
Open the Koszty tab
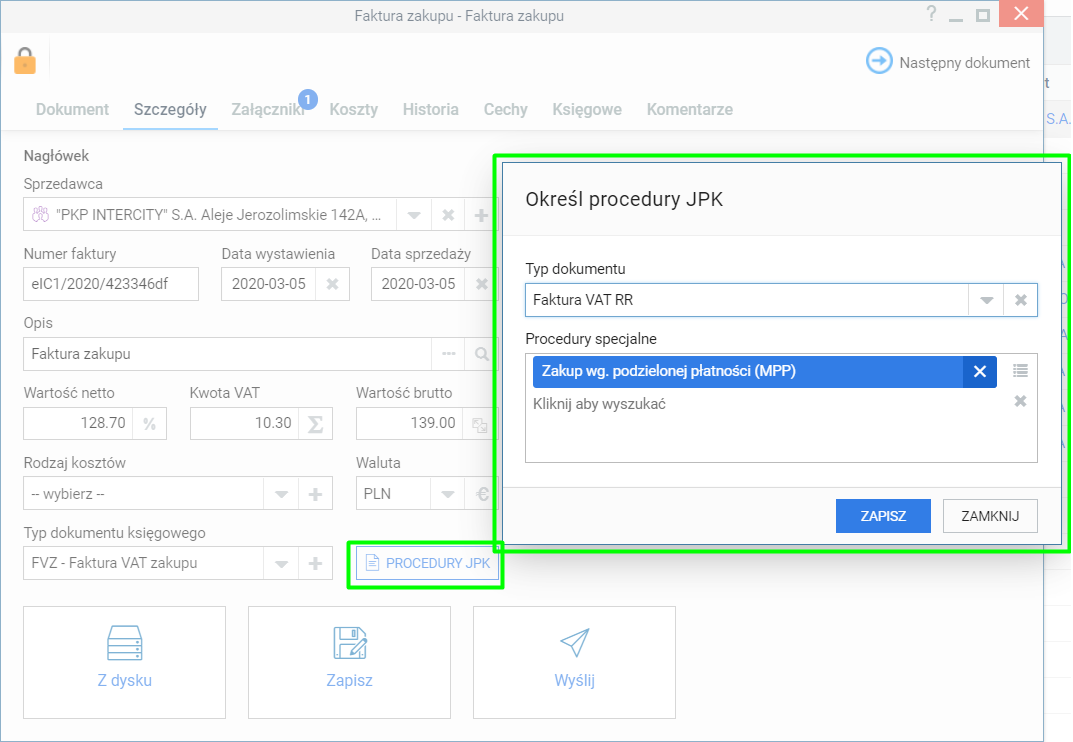tap(353, 110)
